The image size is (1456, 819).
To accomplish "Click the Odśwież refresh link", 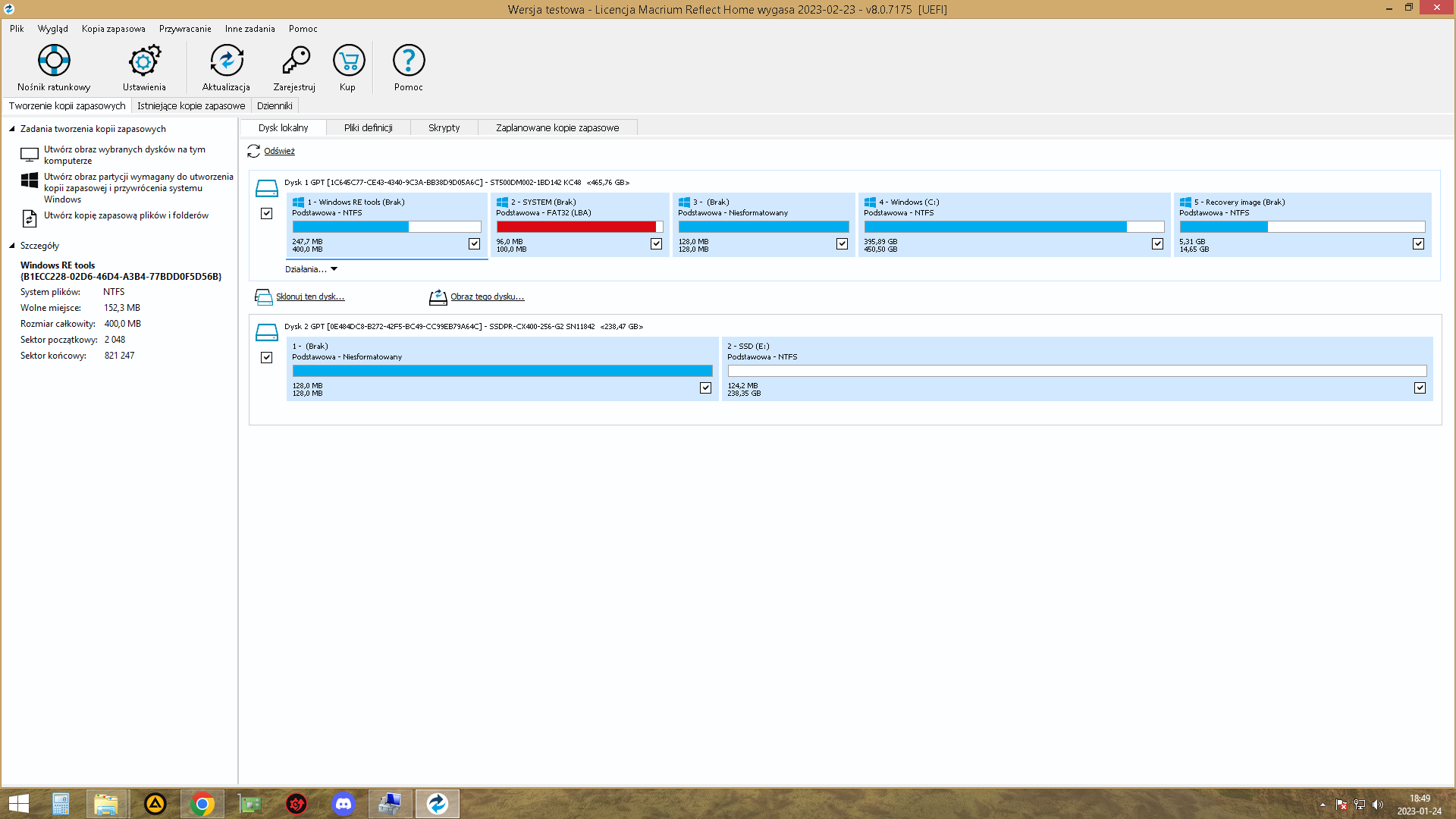I will pos(278,151).
